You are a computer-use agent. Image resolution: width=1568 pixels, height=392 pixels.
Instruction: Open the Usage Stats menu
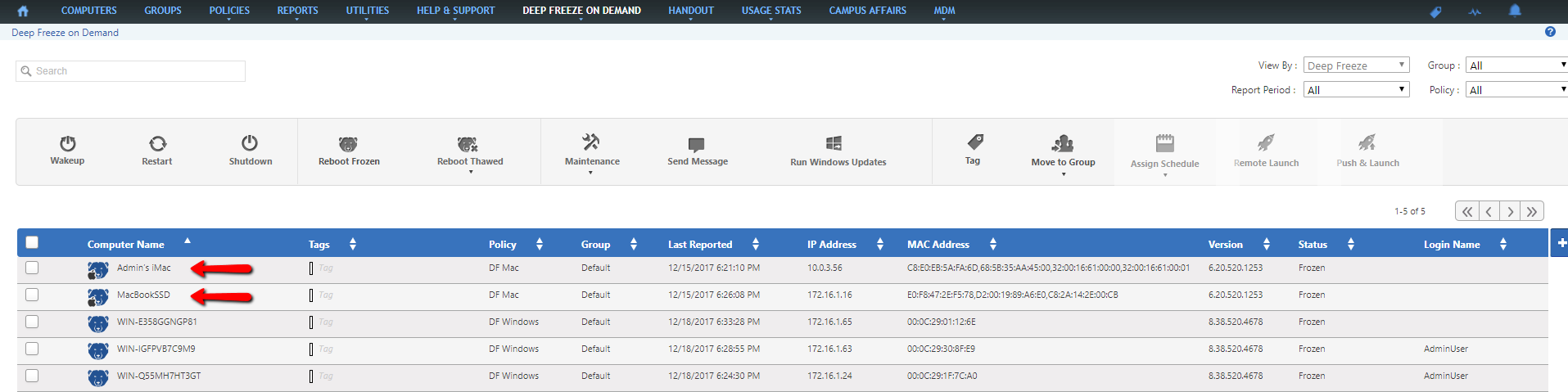(x=770, y=11)
